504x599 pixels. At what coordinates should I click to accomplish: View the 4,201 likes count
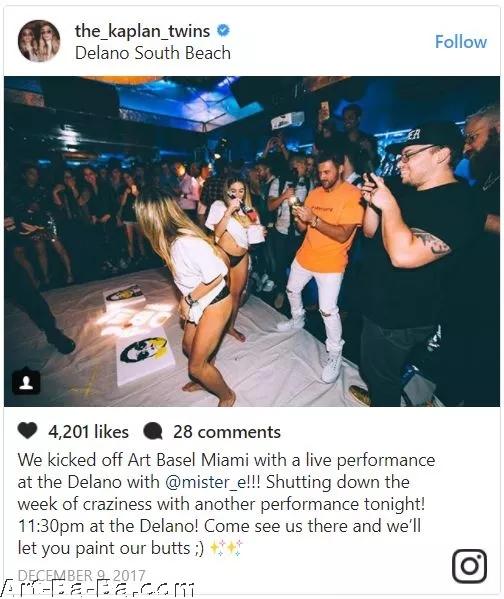(x=88, y=432)
